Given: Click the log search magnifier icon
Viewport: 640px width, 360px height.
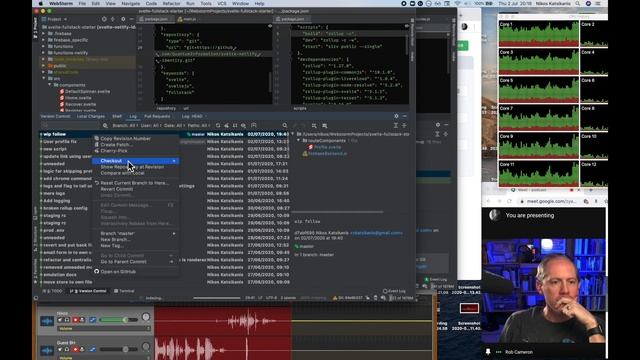Looking at the screenshot, I should click(x=285, y=126).
